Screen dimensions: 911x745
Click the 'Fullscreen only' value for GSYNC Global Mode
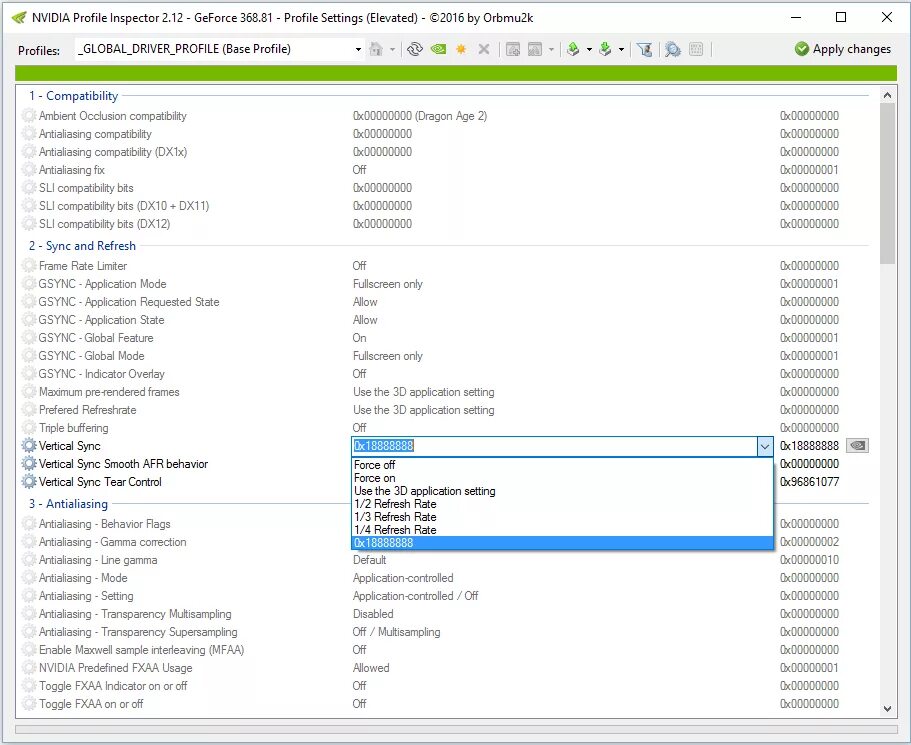tap(388, 356)
